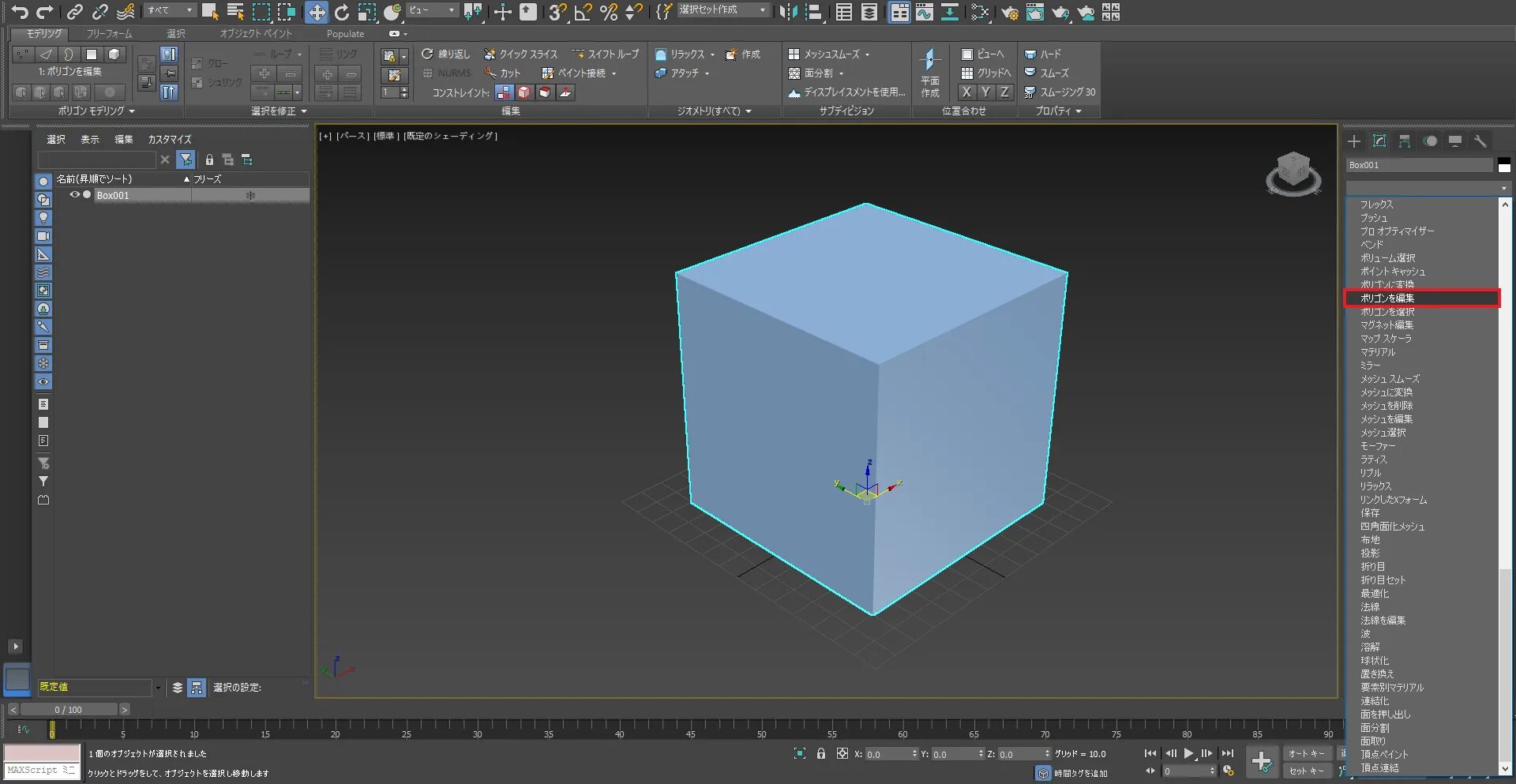Toggle the Selection Lock padlock icon
This screenshot has height=784, width=1516.
821,753
